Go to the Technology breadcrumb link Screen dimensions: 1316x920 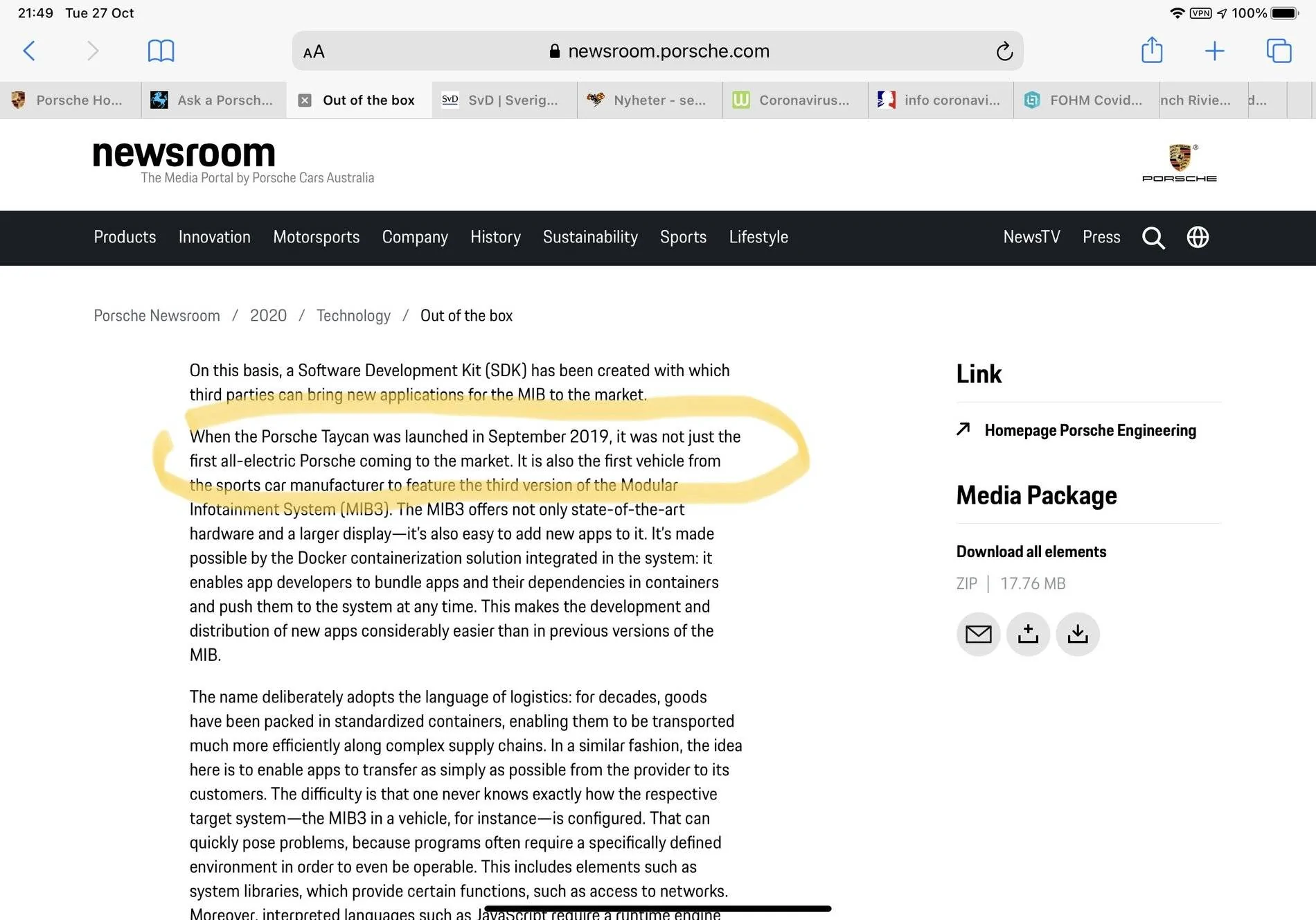coord(353,316)
